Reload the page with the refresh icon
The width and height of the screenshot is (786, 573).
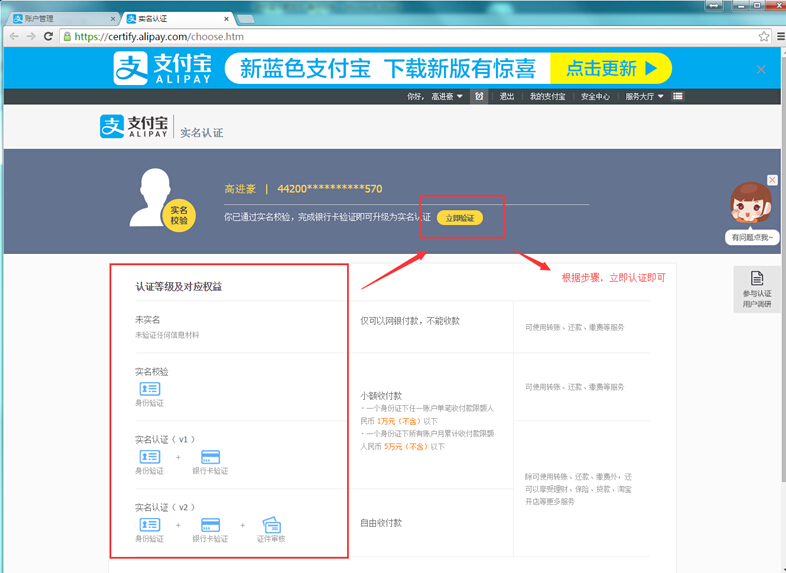(48, 37)
